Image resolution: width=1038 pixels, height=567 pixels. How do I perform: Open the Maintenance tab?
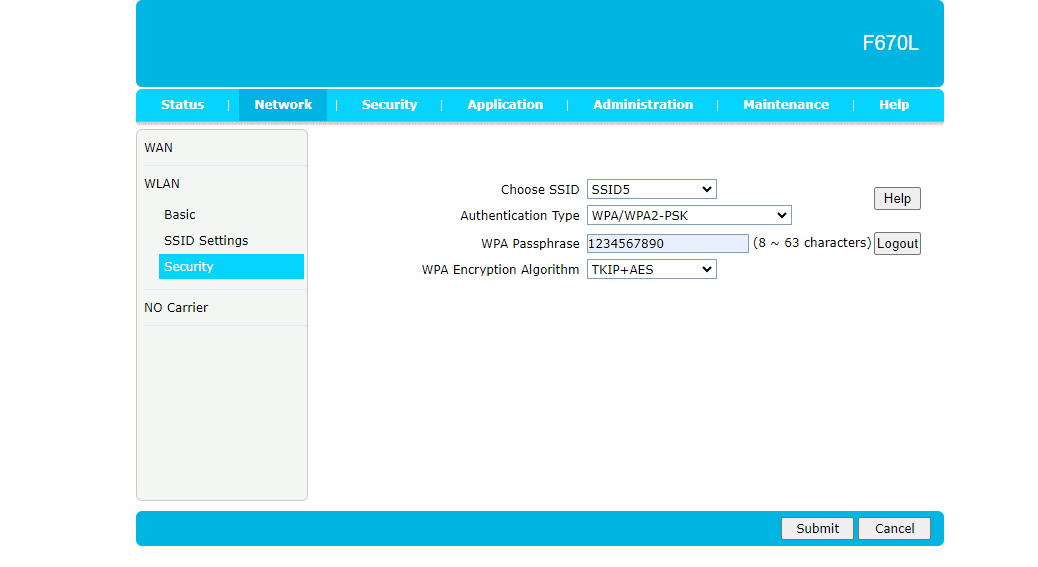tap(785, 105)
